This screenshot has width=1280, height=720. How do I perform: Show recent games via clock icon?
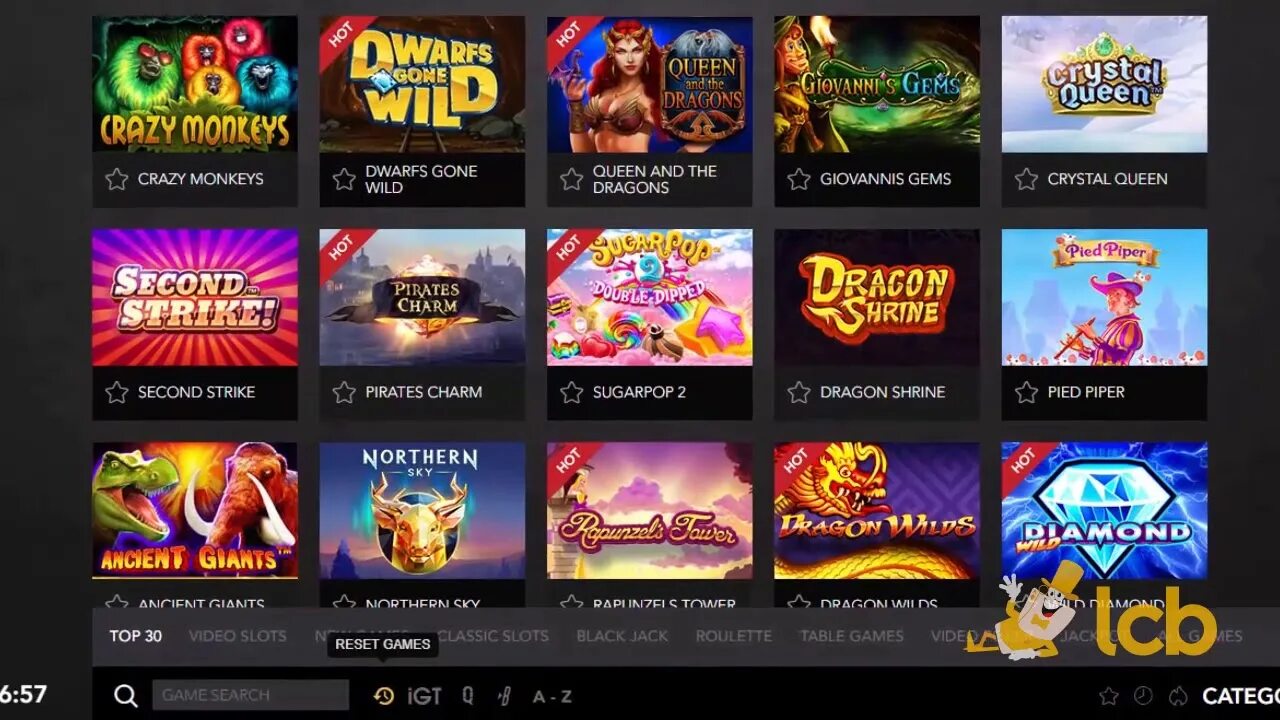[1143, 696]
